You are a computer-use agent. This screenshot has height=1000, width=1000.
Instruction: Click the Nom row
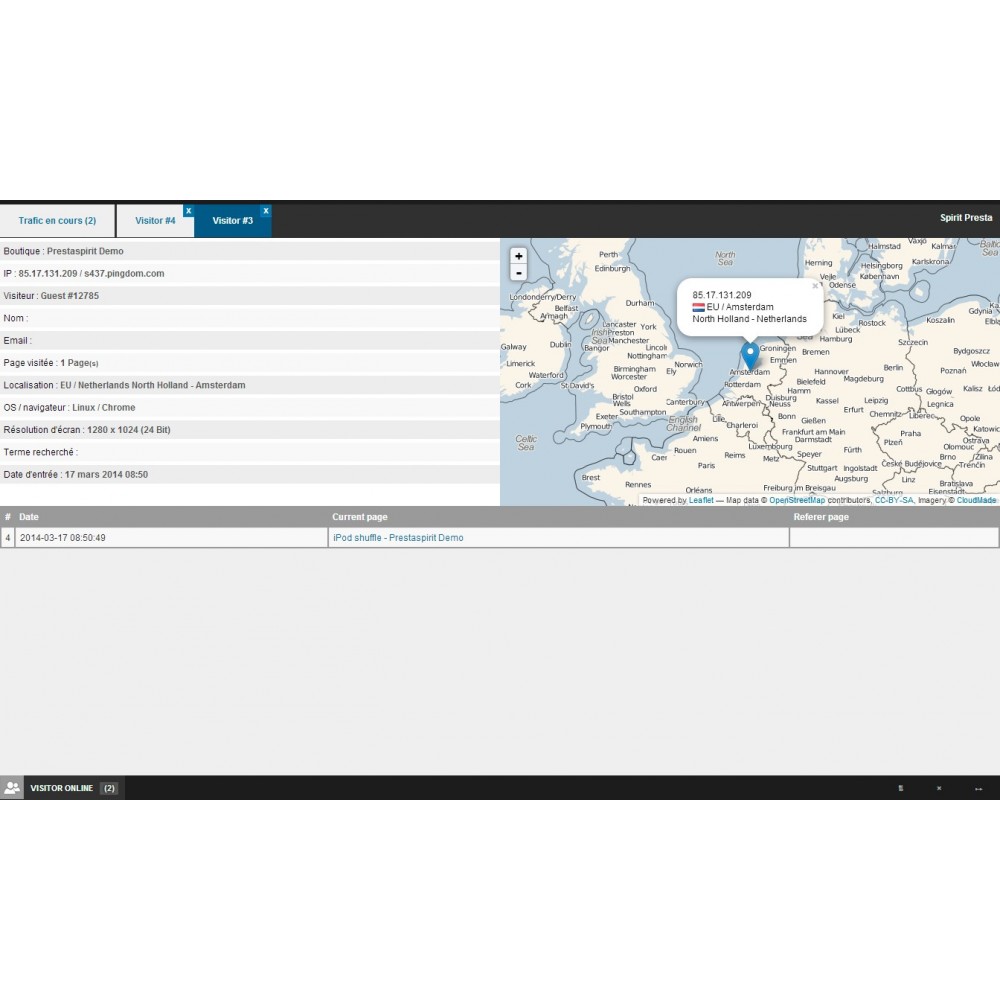[x=249, y=318]
